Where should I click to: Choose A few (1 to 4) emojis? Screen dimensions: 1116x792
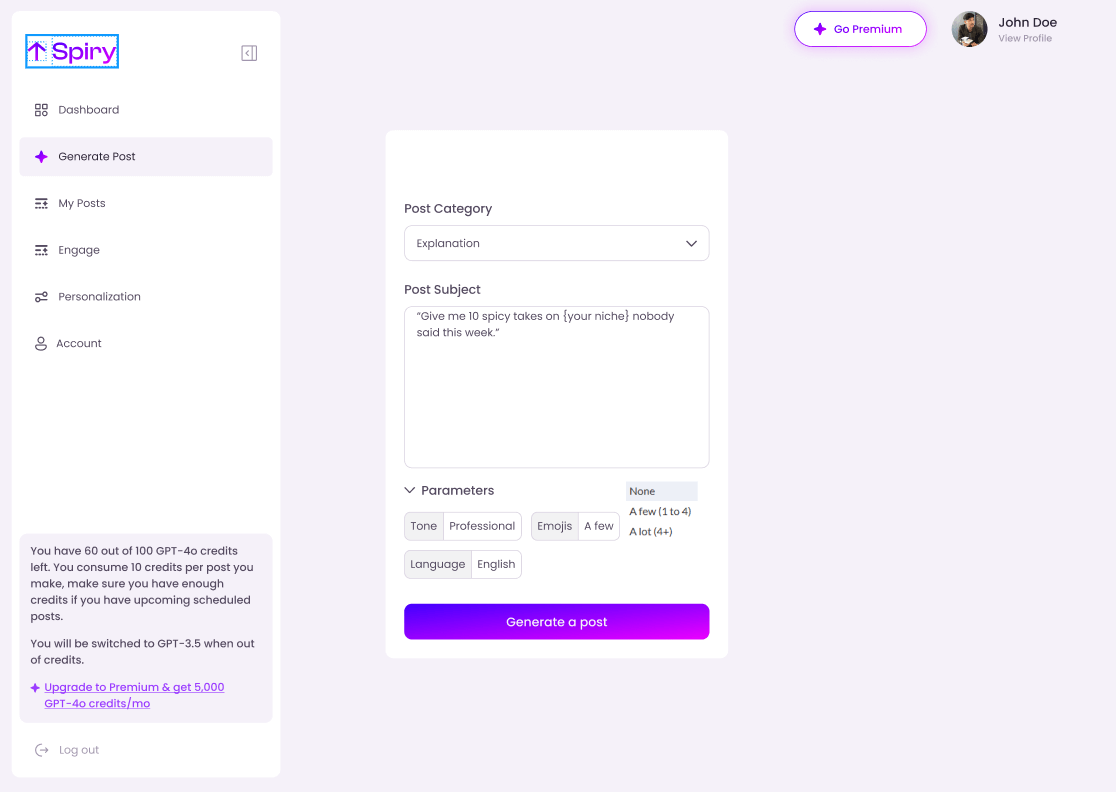661,511
